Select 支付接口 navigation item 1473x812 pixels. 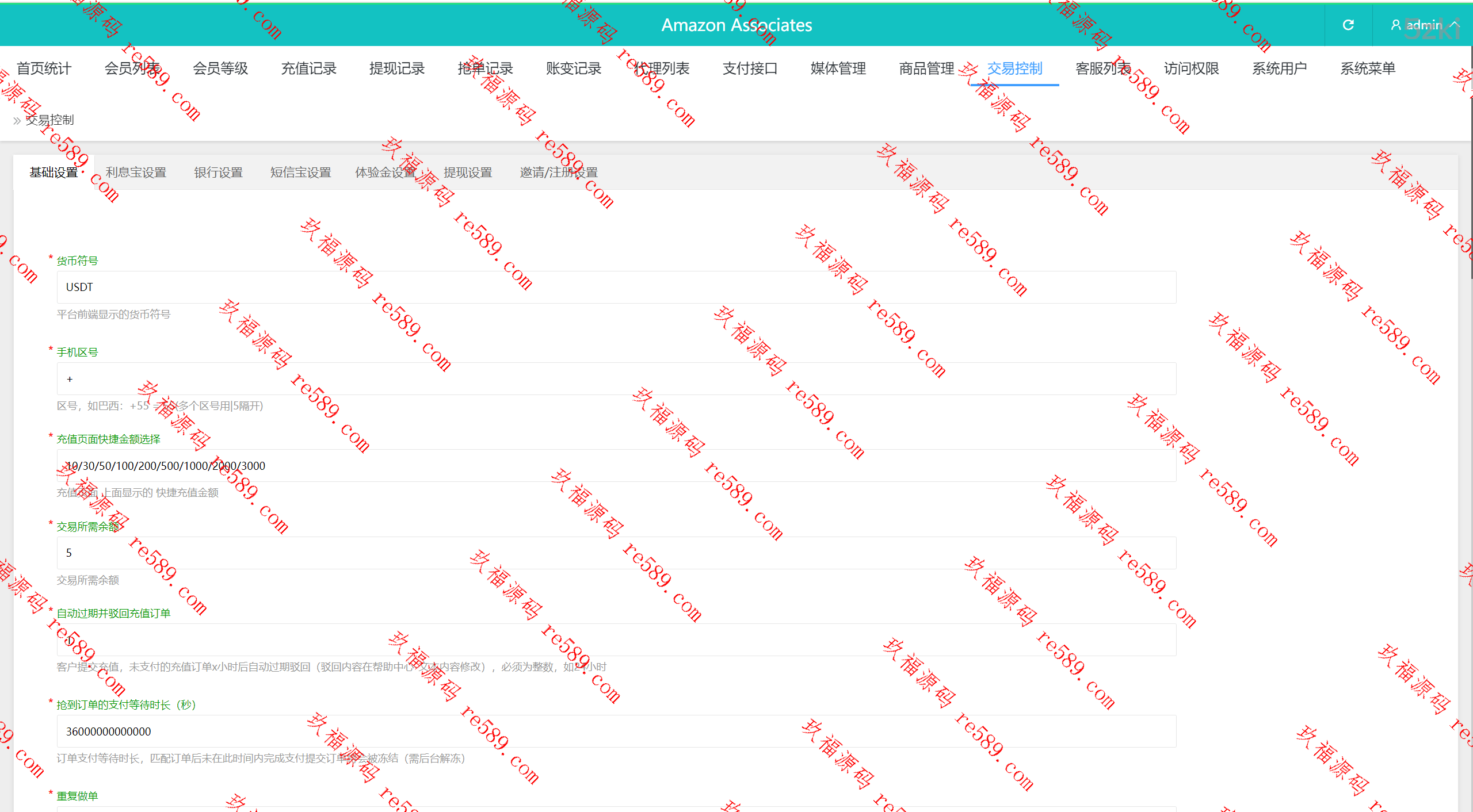750,68
